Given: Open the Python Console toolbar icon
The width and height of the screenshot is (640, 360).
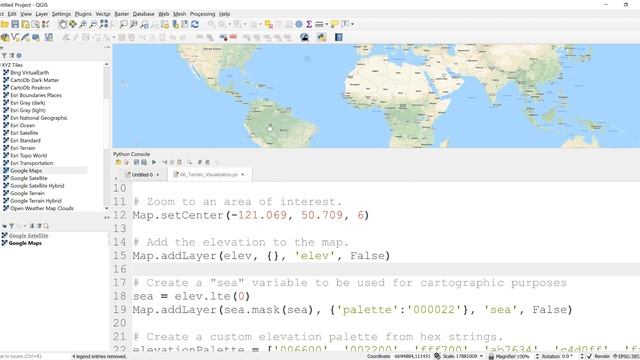Looking at the screenshot, I should pos(321,38).
